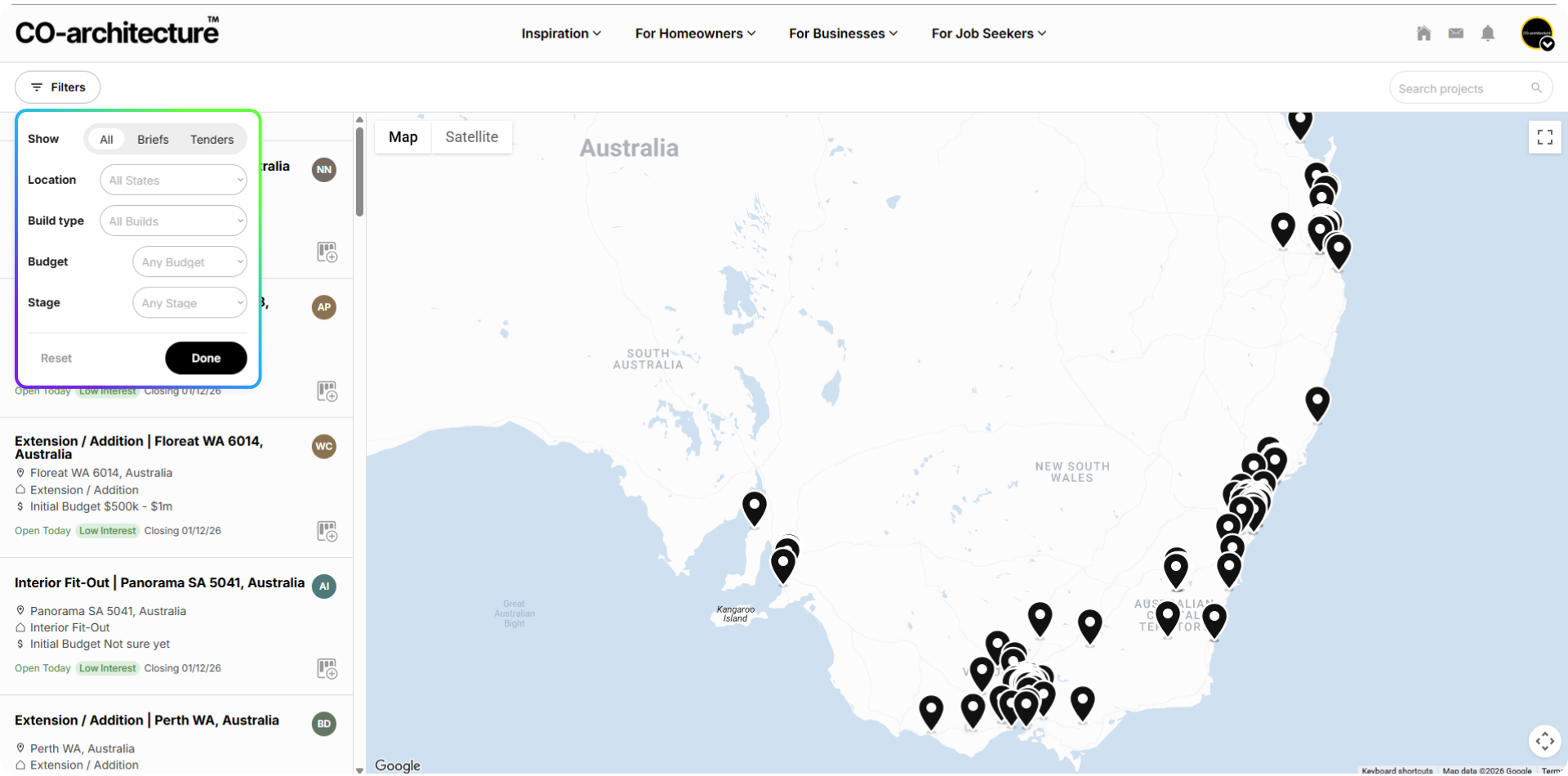1568x776 pixels.
Task: Open the All States location dropdown
Action: click(173, 180)
